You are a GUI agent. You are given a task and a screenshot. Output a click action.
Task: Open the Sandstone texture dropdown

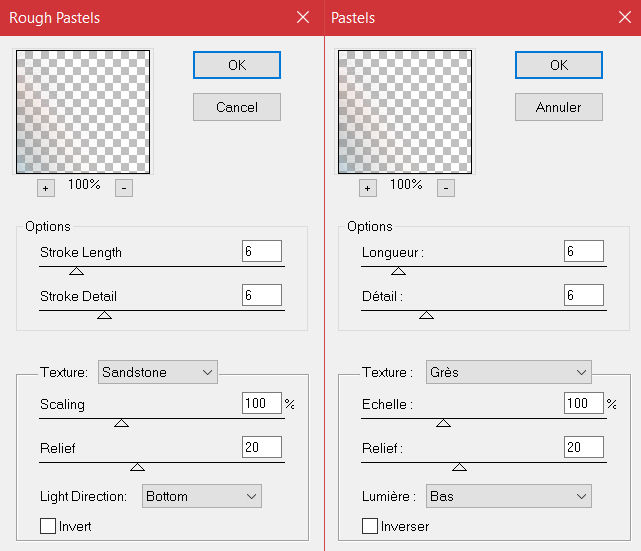pos(158,372)
